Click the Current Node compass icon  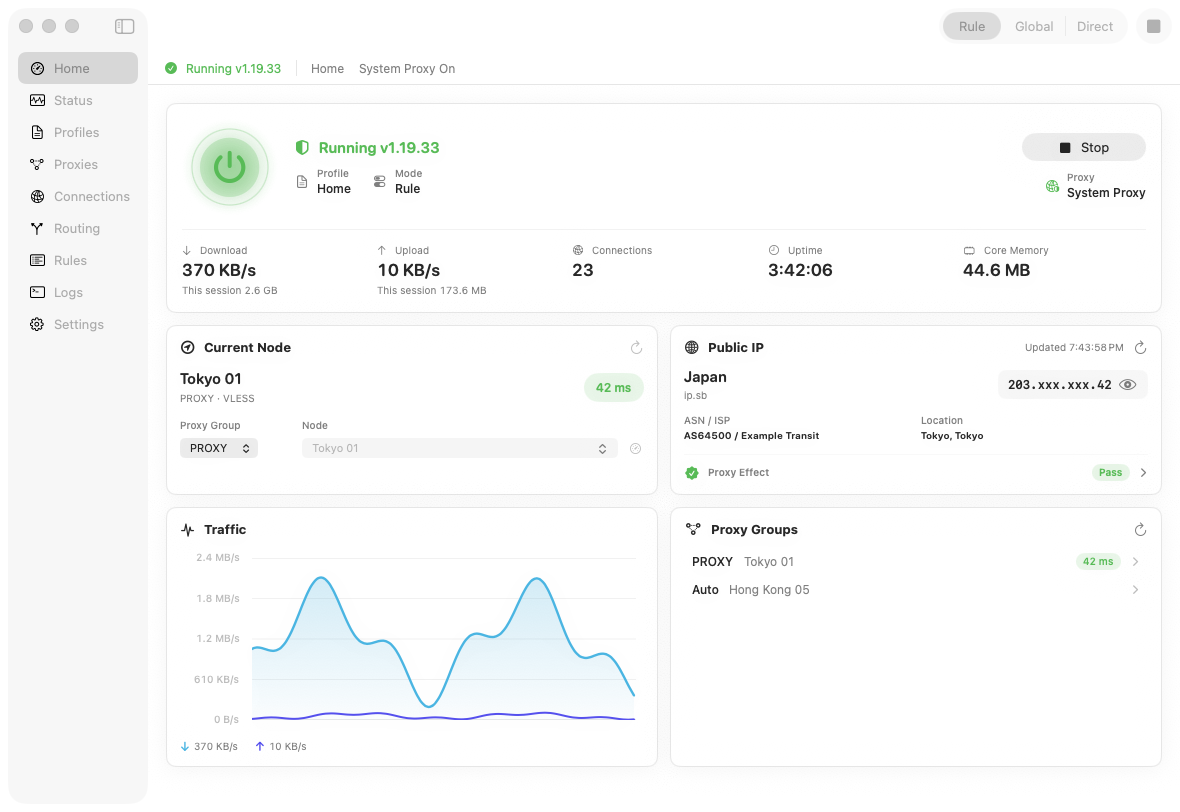tap(187, 348)
